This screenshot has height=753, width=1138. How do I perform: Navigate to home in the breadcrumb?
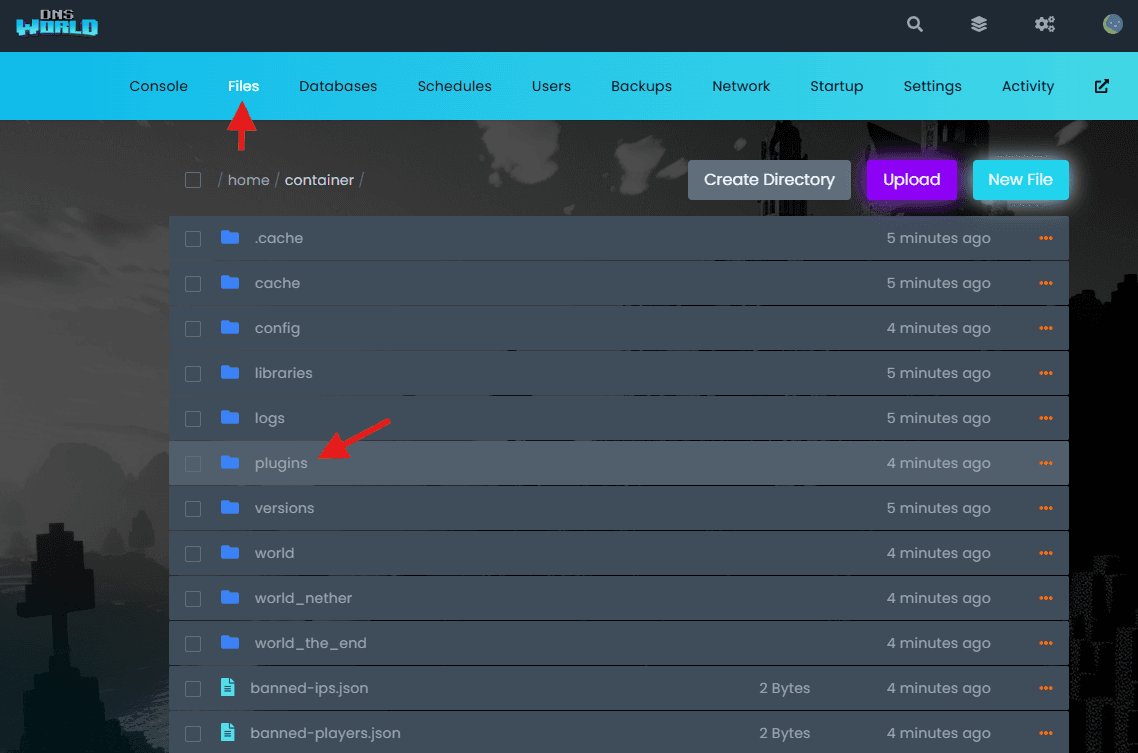point(248,180)
